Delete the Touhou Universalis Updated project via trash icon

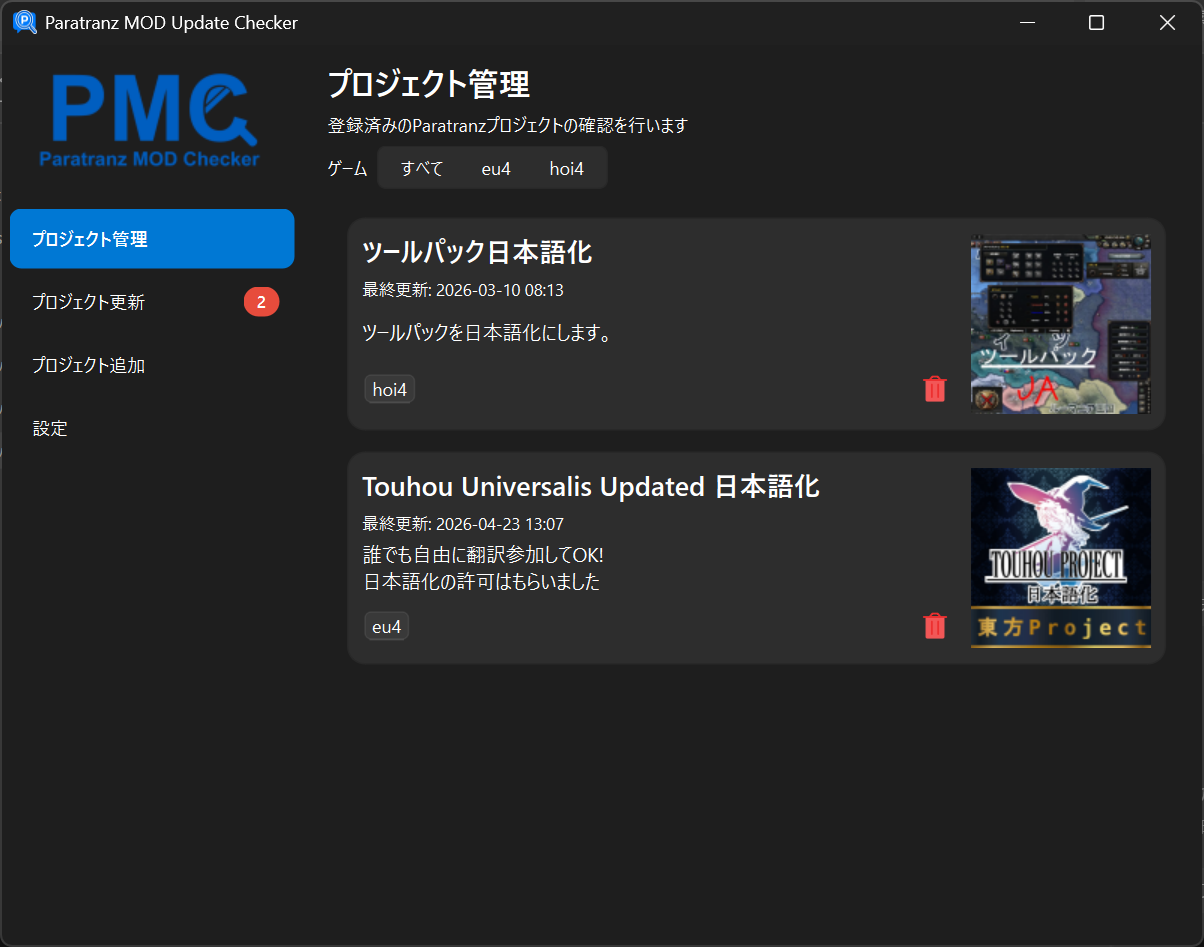935,626
